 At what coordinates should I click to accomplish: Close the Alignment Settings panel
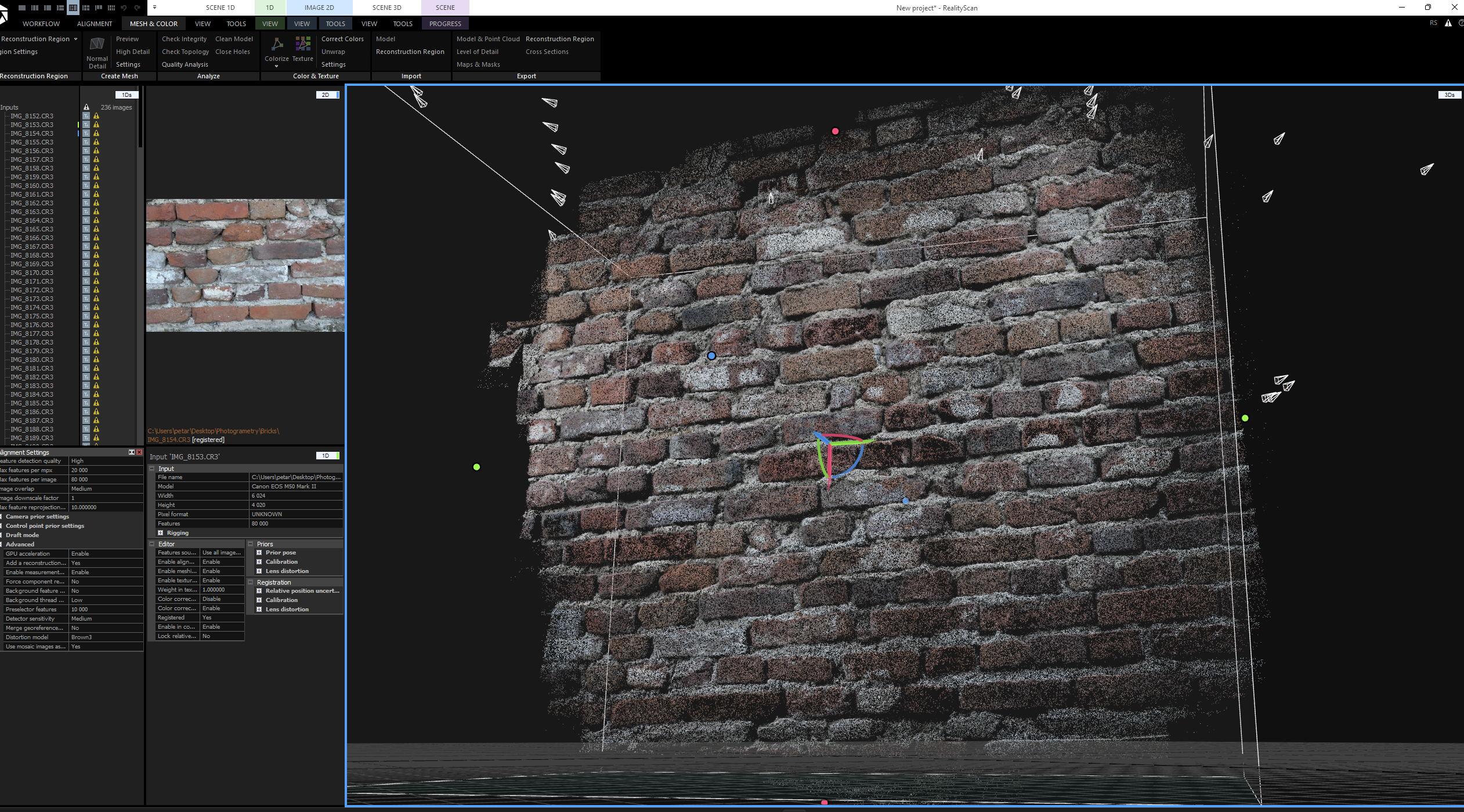[139, 452]
